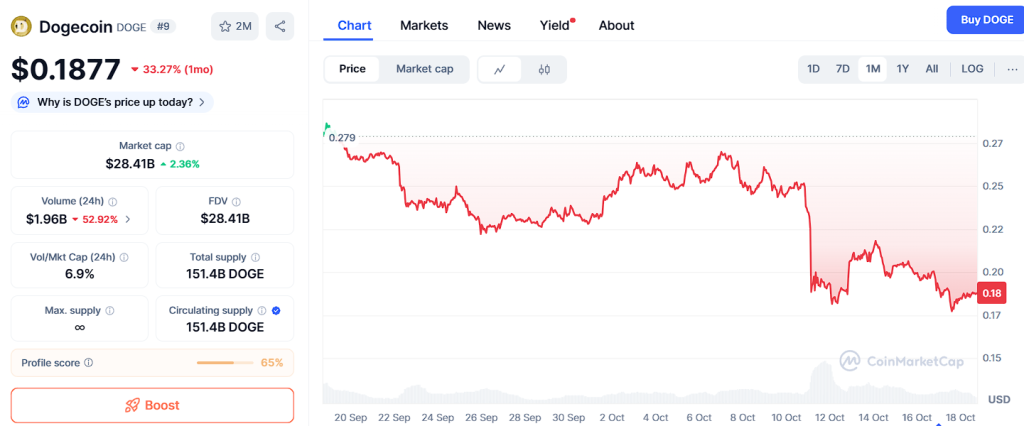Open the chart more options menu

(x=1012, y=69)
